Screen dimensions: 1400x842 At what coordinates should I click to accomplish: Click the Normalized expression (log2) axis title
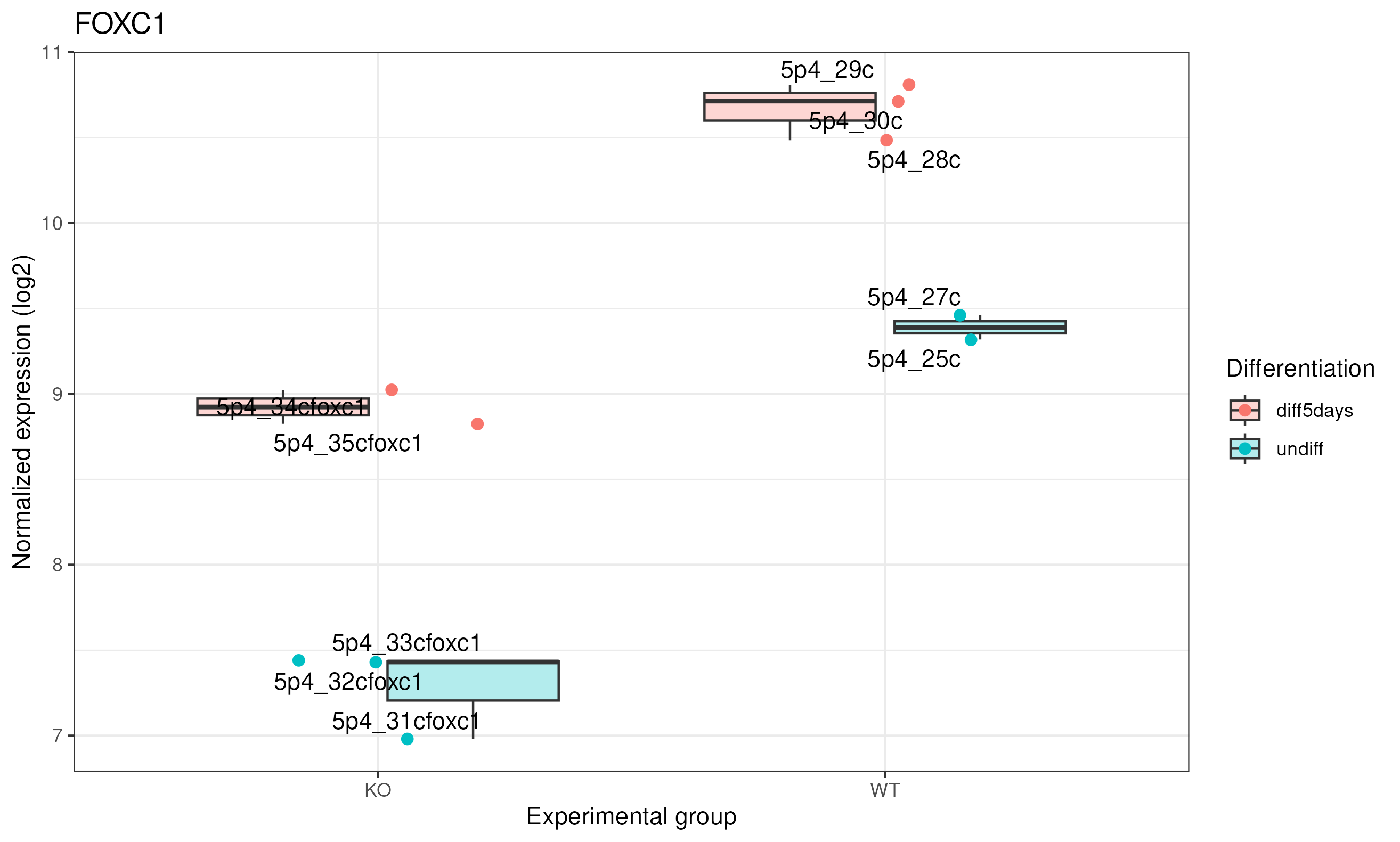click(23, 413)
